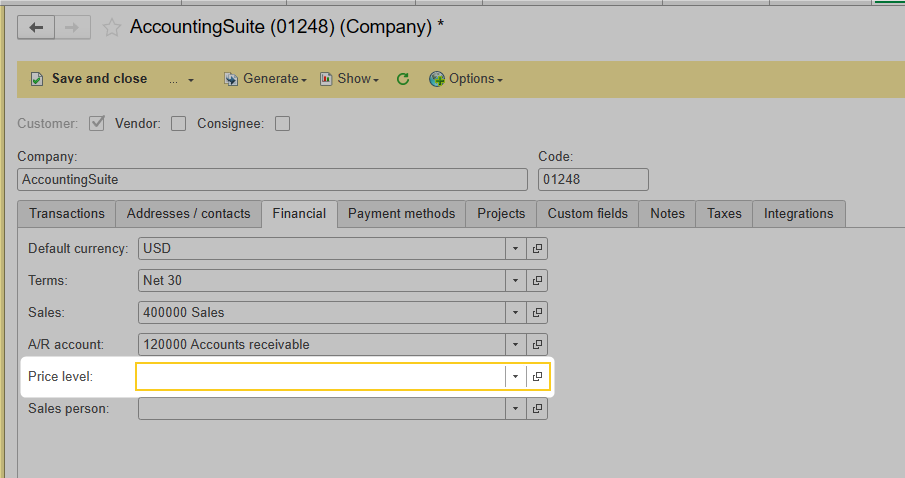Viewport: 905px width, 478px height.
Task: Click the Save and close document icon
Action: click(37, 79)
